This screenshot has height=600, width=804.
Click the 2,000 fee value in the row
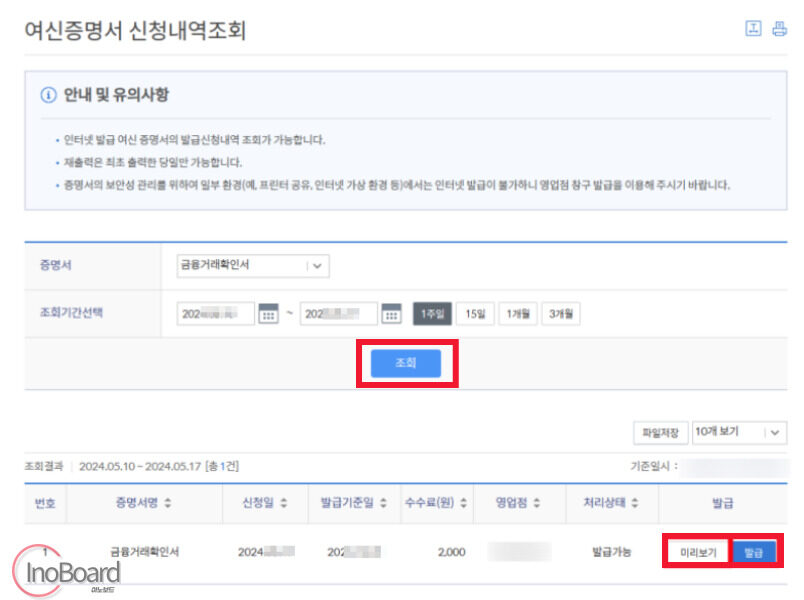[451, 552]
